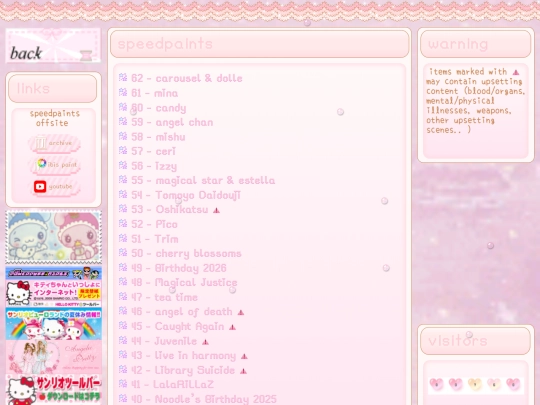Click the YouTube play icon
The height and width of the screenshot is (405, 540).
(x=40, y=187)
